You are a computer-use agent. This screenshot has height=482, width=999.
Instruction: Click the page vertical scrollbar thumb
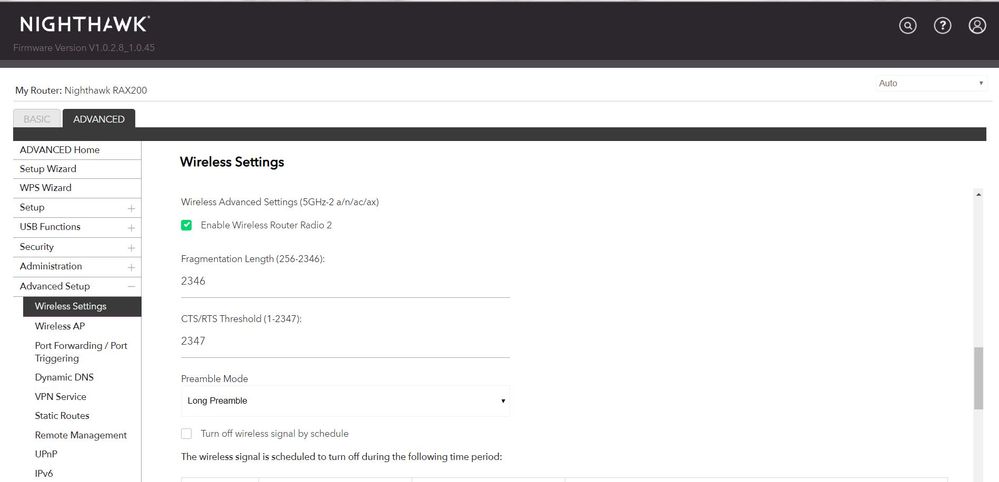[x=978, y=377]
